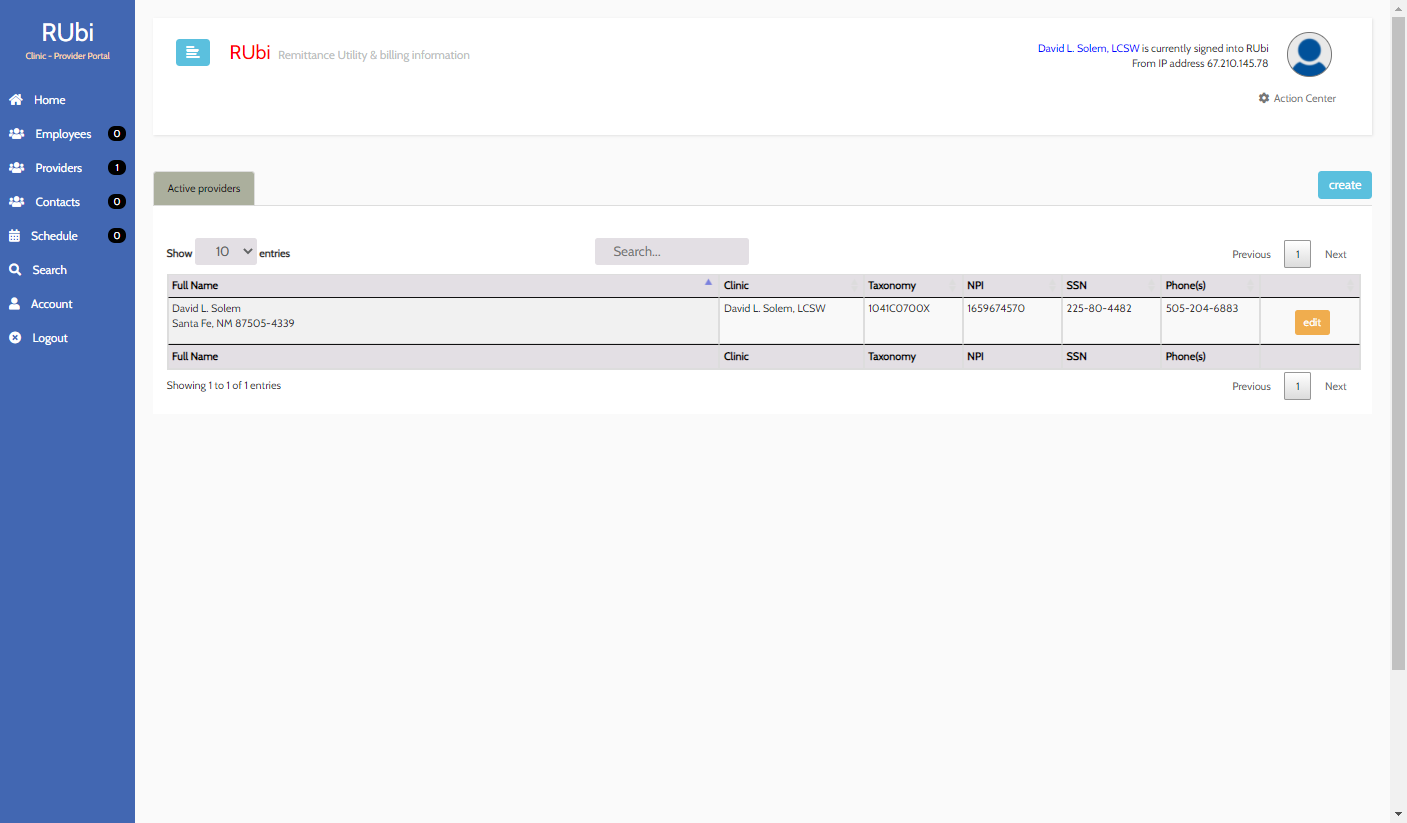Click Next in the top pagination
The height and width of the screenshot is (823, 1407).
click(x=1335, y=254)
